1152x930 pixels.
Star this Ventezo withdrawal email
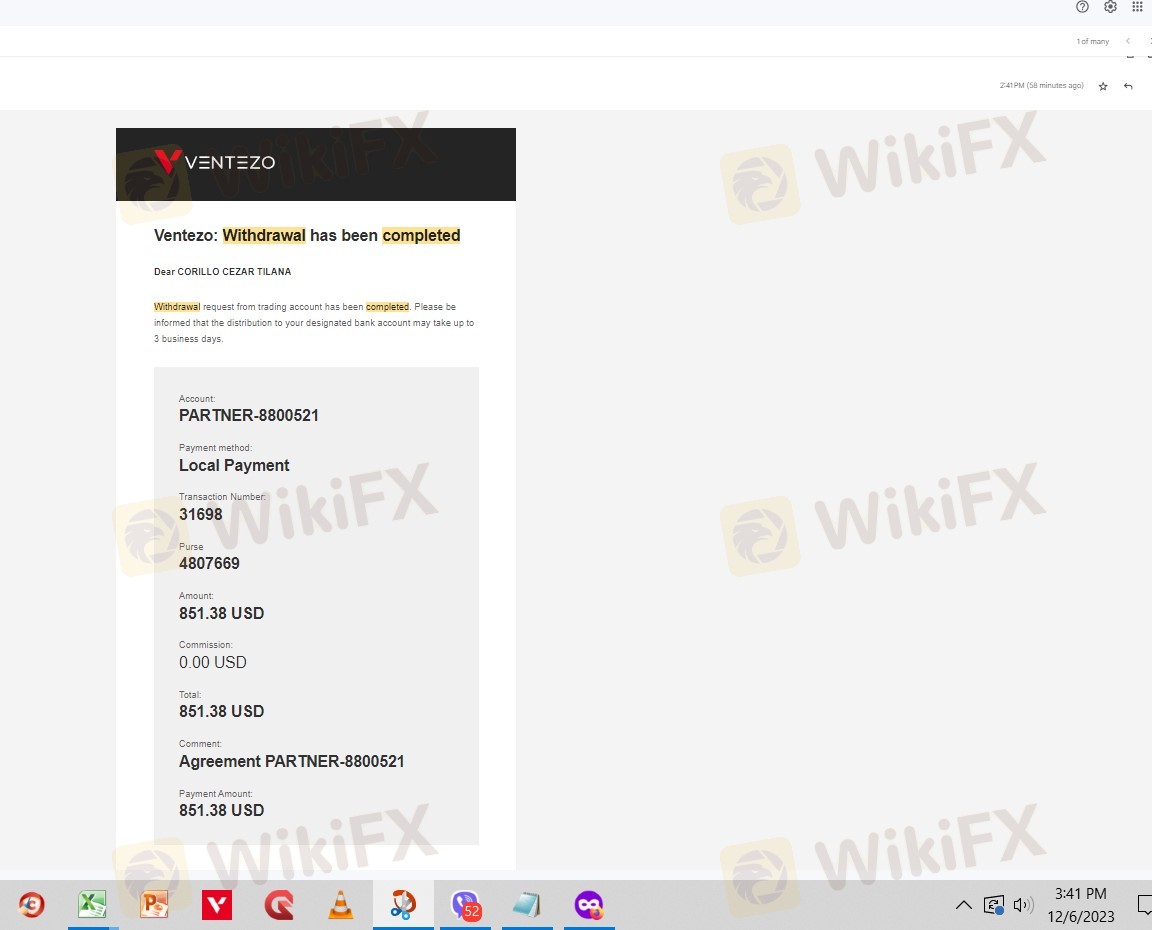point(1103,86)
